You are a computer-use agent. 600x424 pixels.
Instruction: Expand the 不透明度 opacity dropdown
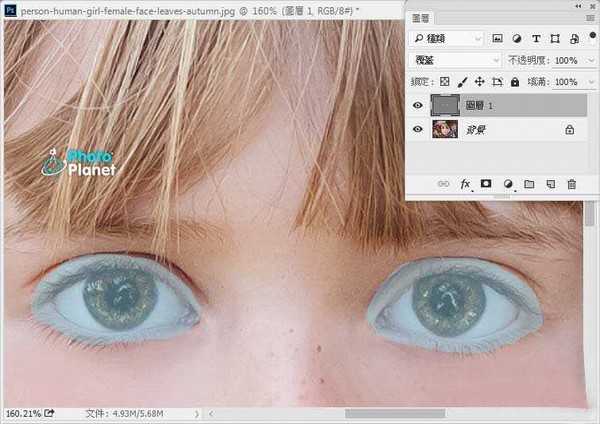pos(589,60)
